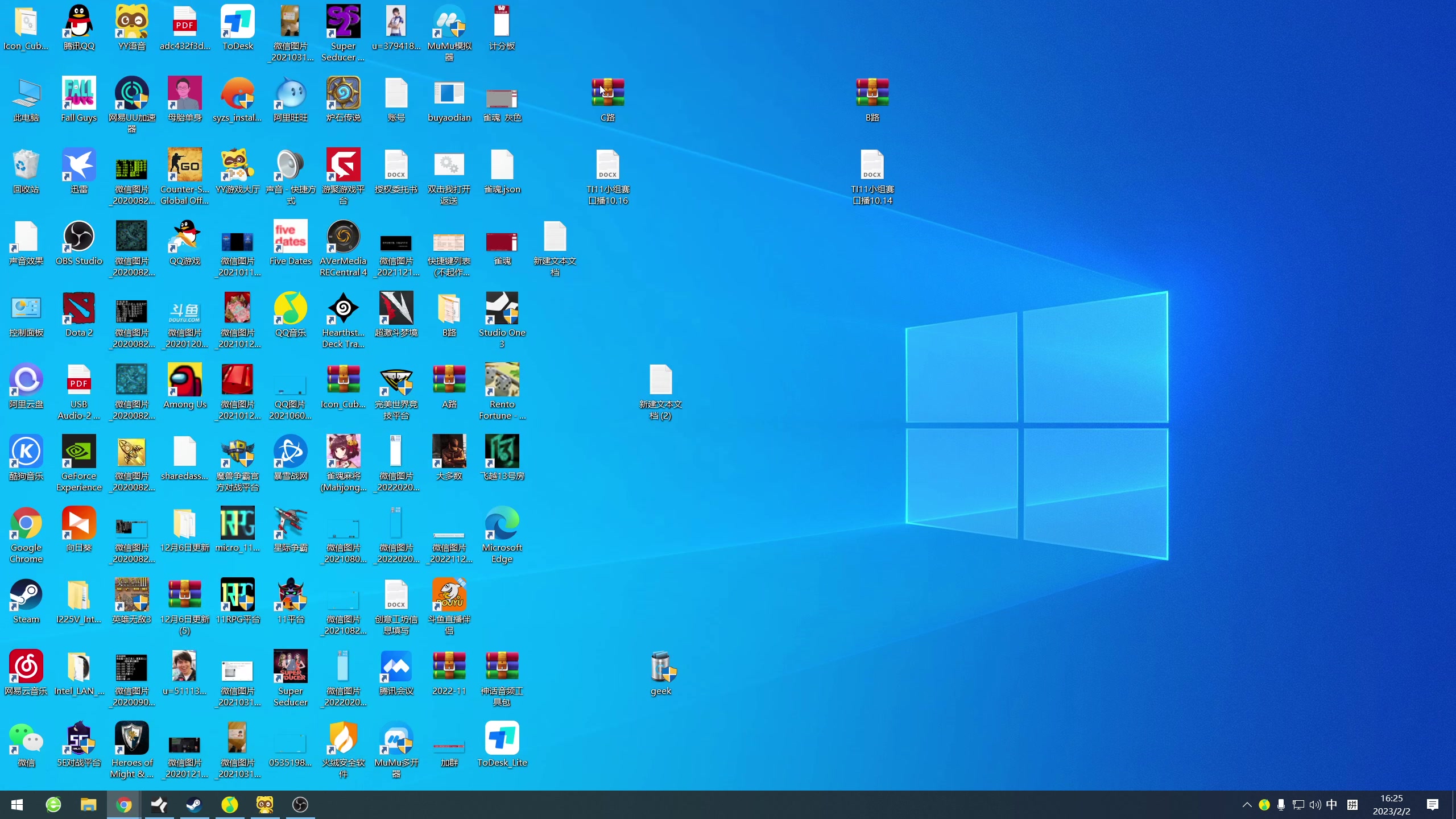Select the 火绒安全软件 desktop icon
1456x819 pixels.
(x=344, y=750)
